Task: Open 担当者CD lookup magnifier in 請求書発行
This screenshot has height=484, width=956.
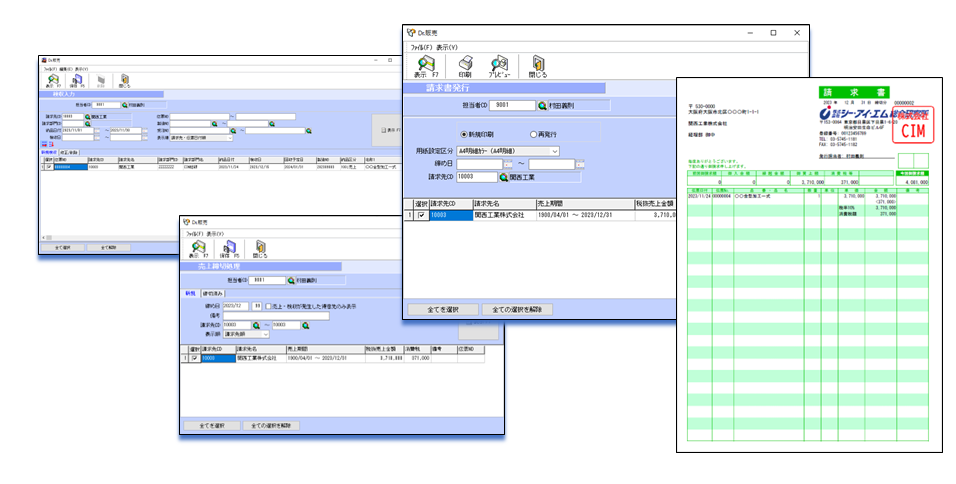Action: (542, 106)
